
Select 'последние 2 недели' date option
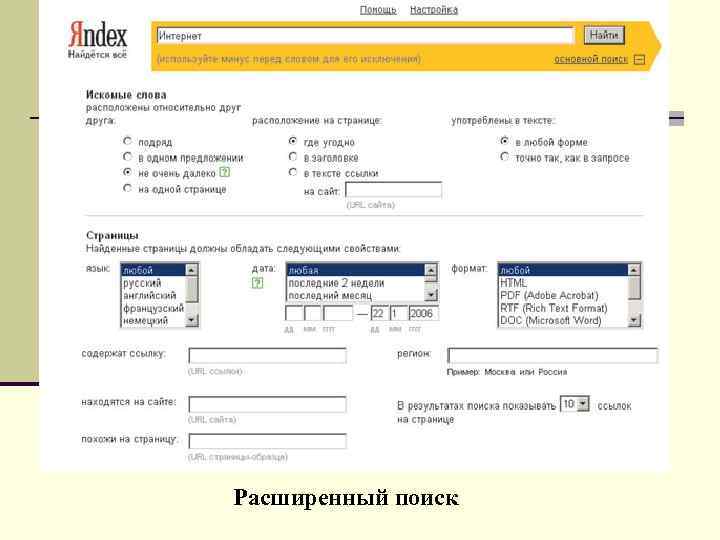click(355, 283)
